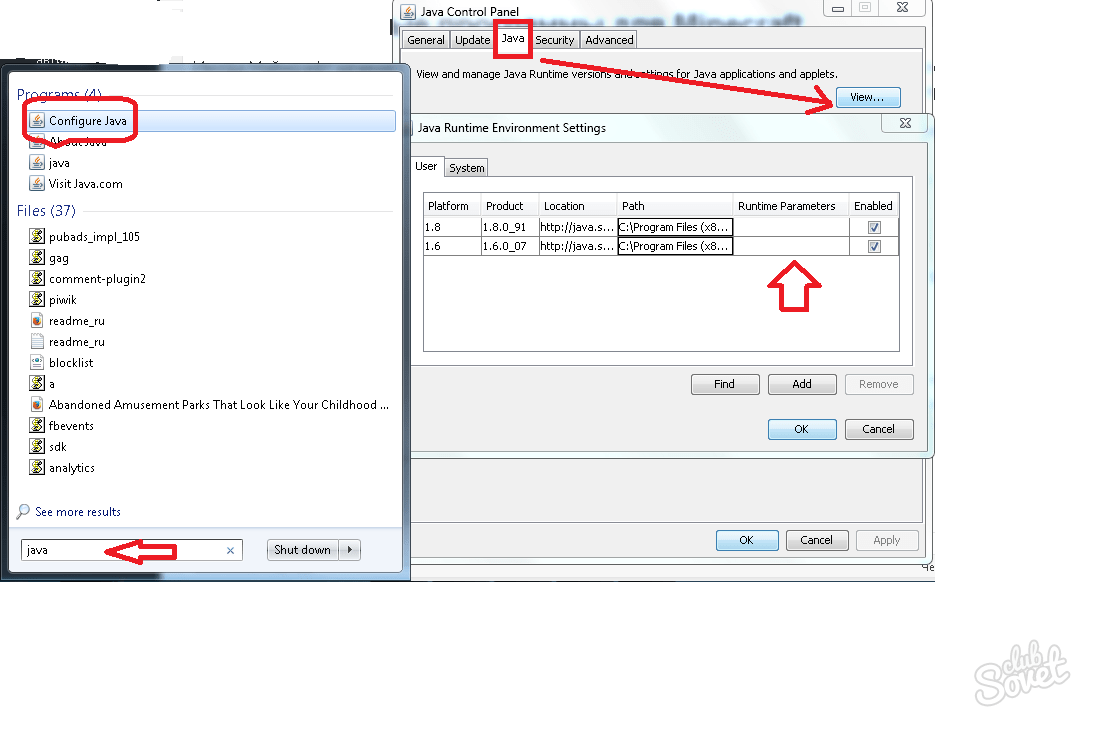Open the pubads_impl_105 script file
Viewport: 1105px width, 742px height.
94,237
